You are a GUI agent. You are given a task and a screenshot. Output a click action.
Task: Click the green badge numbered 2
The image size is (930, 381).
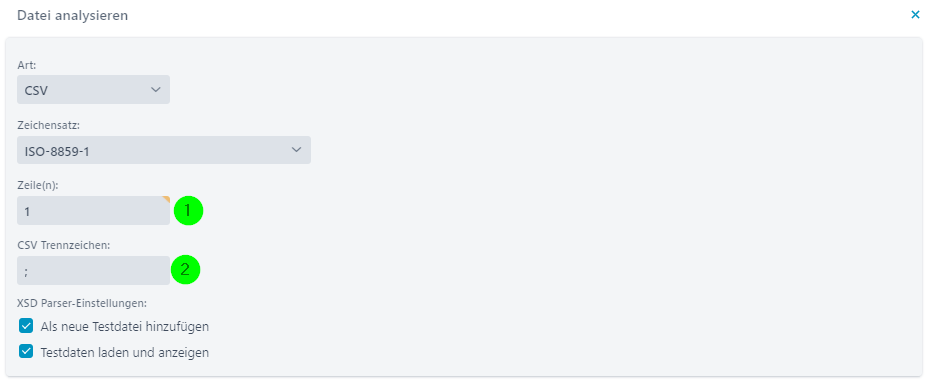pos(186,270)
